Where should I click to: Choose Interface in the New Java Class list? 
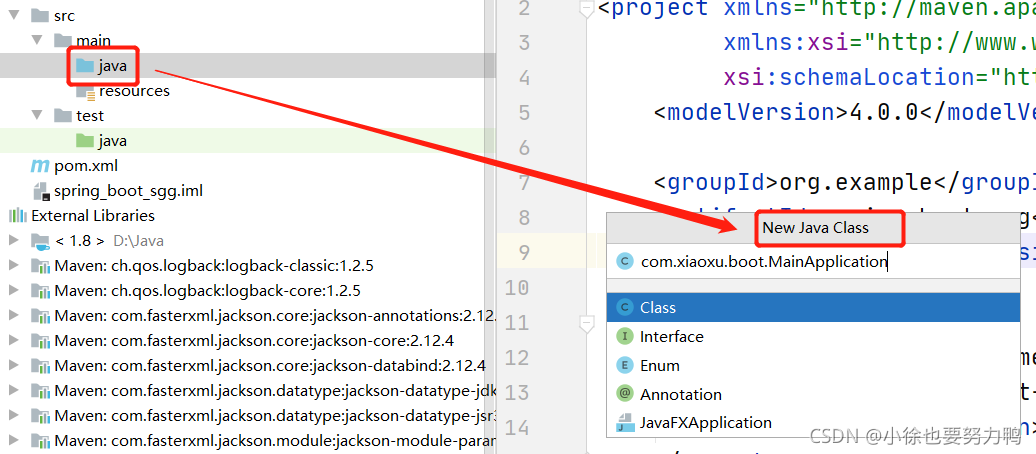tap(813, 336)
